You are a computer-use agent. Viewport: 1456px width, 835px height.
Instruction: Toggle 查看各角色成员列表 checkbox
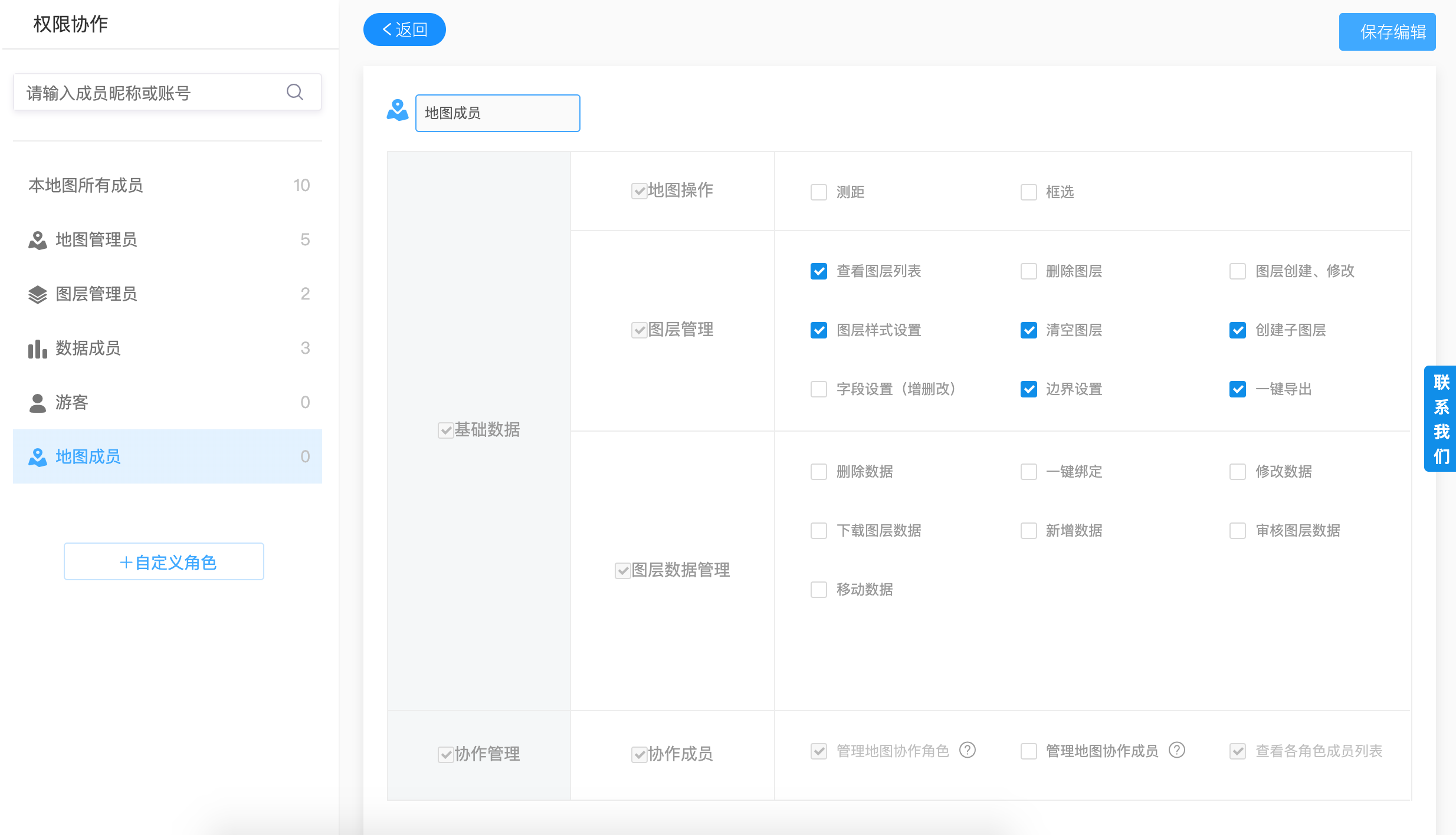pyautogui.click(x=1238, y=751)
